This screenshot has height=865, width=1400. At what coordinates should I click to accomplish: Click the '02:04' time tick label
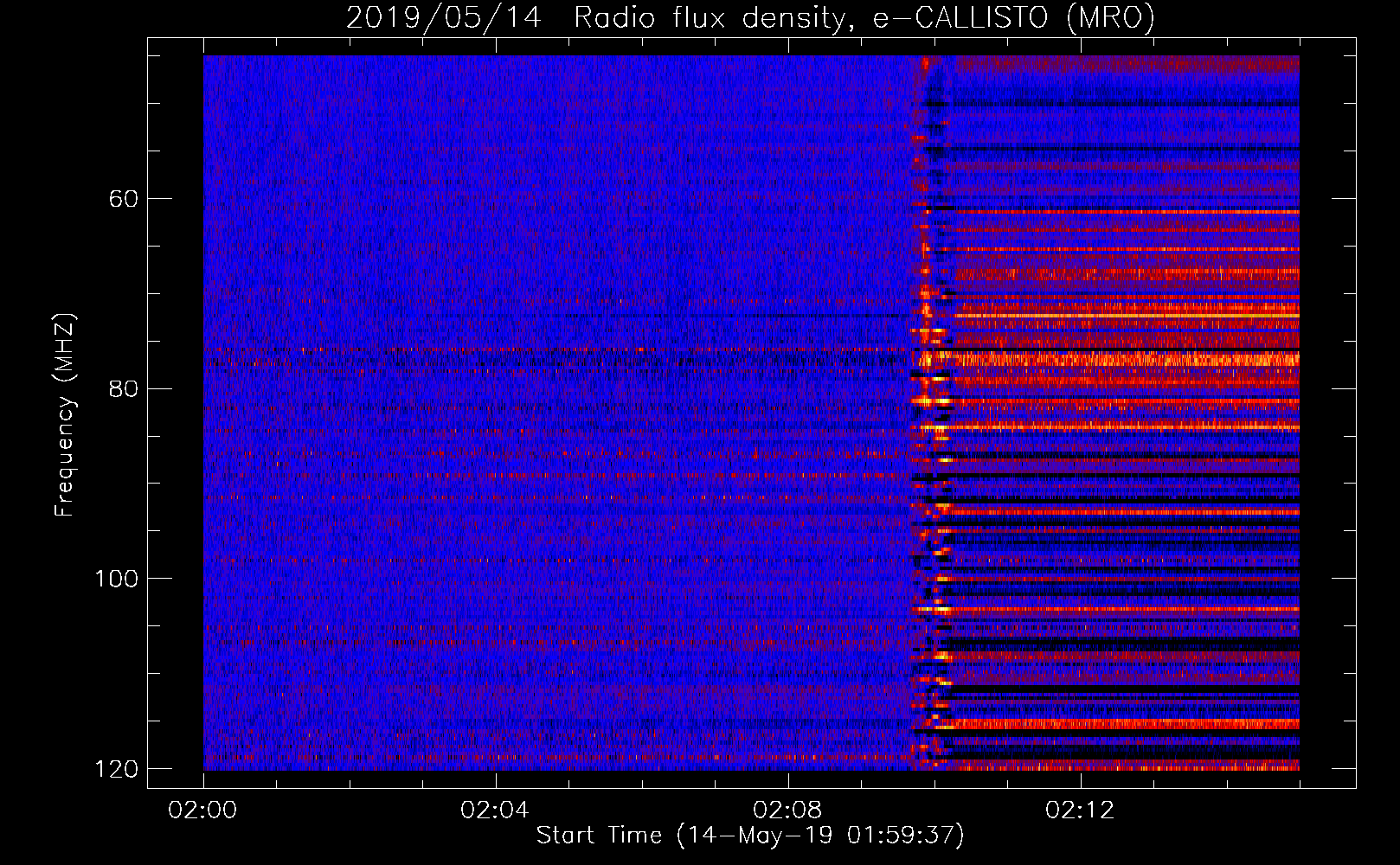click(495, 810)
